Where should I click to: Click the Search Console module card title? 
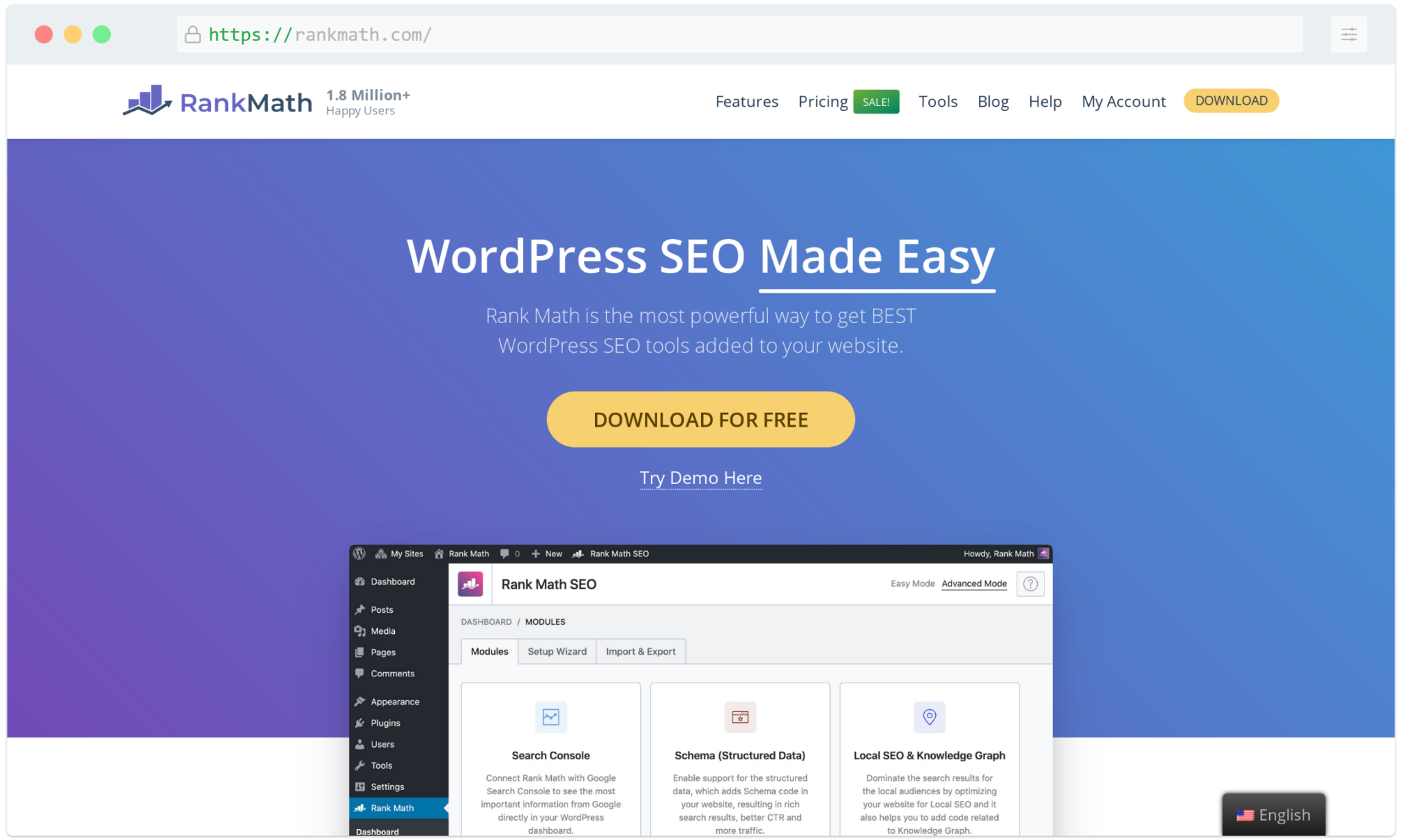(550, 755)
